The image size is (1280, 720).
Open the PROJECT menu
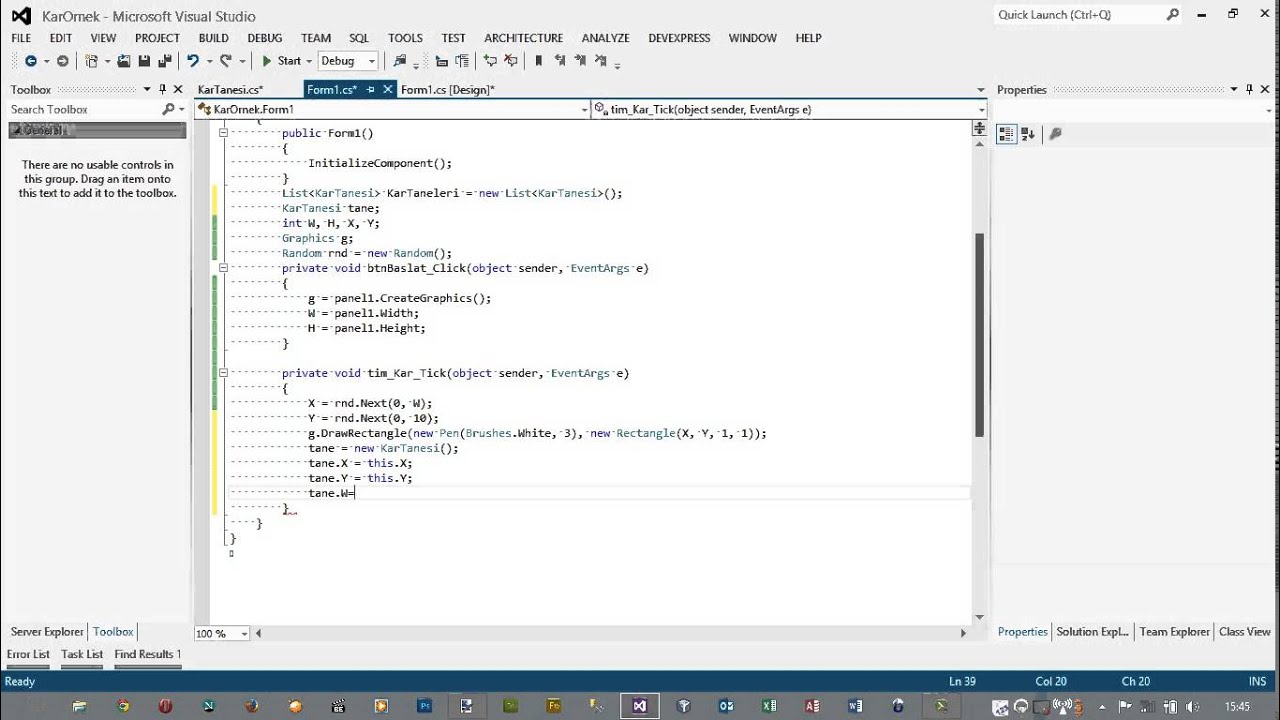coord(157,38)
